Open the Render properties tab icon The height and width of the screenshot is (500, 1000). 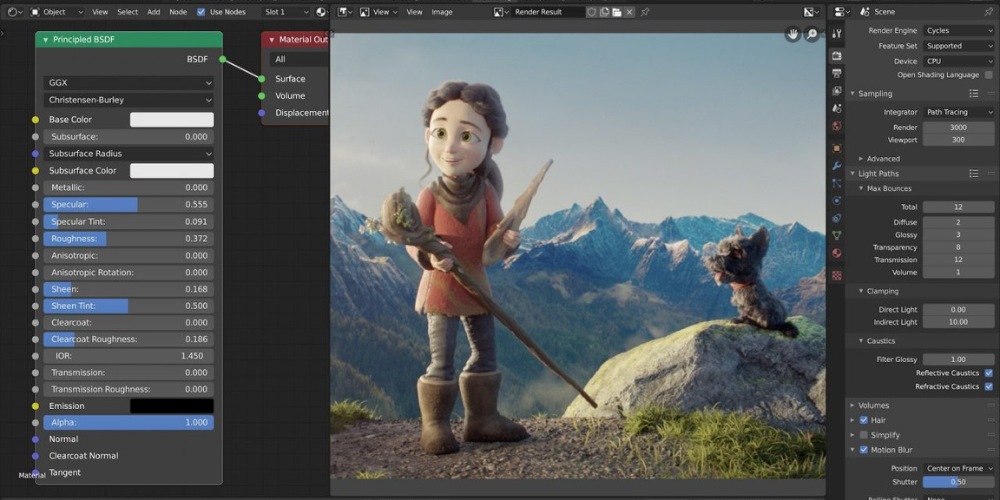point(836,55)
